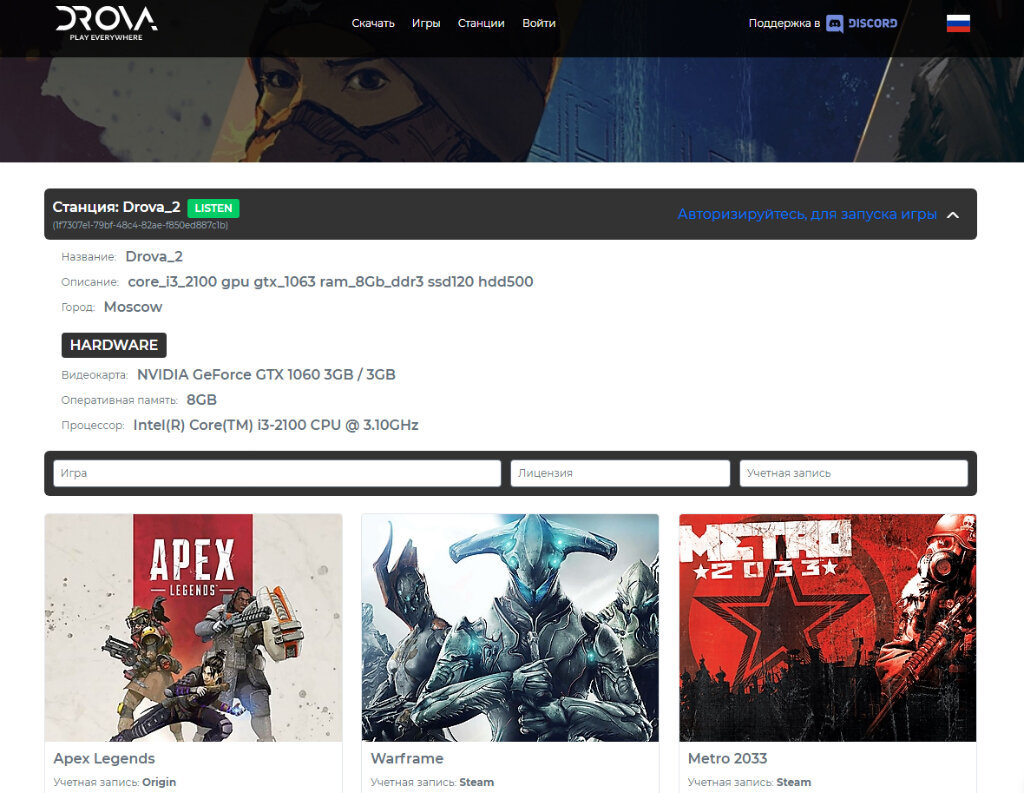Open the Warframe cover image

click(x=510, y=628)
